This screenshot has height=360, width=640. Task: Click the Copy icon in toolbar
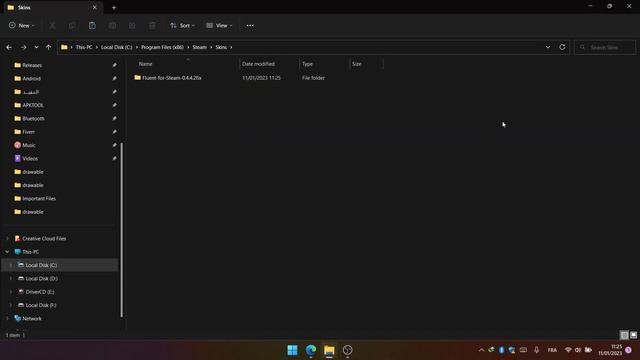point(72,26)
